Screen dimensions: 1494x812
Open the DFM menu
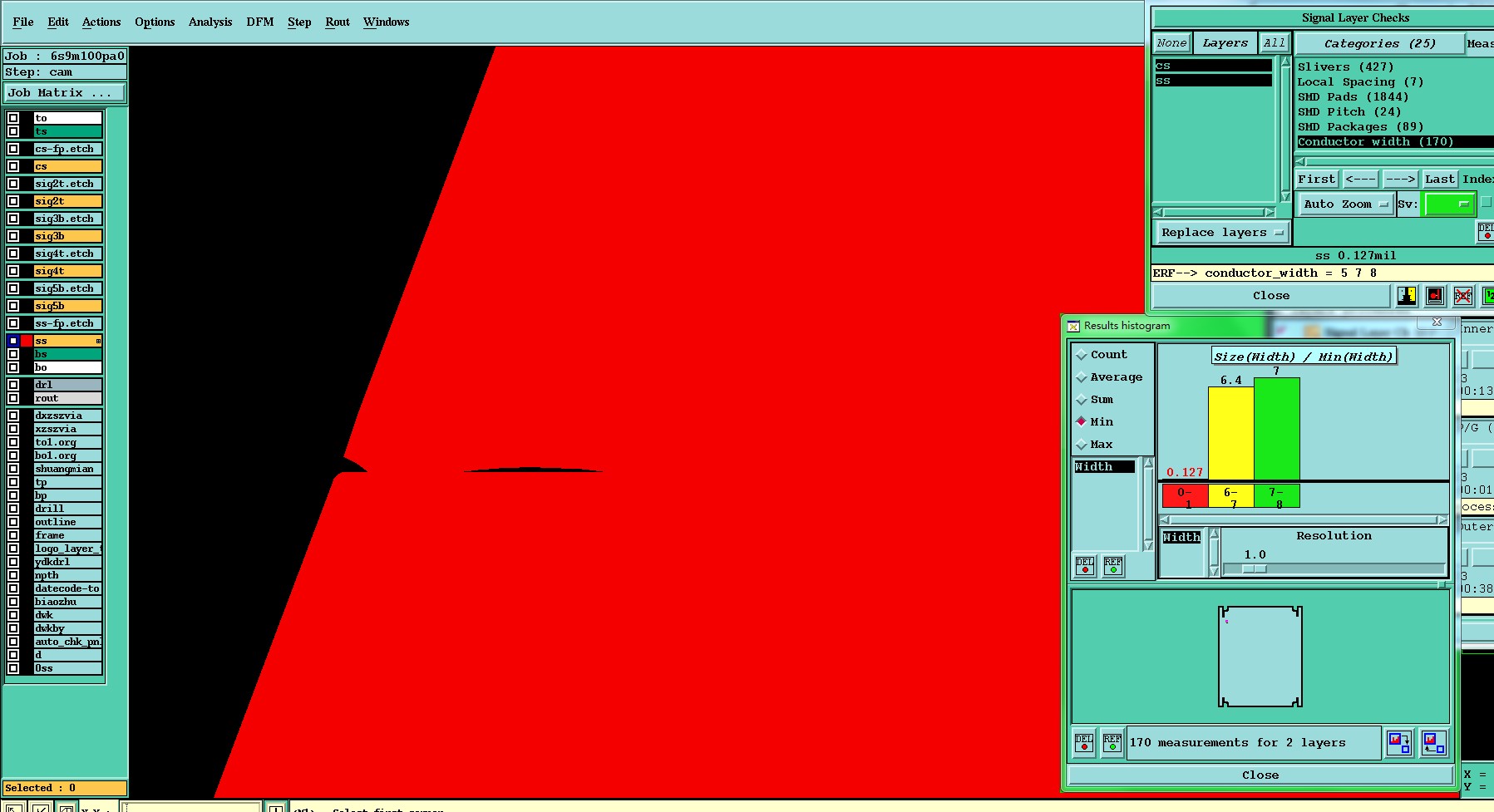point(260,22)
